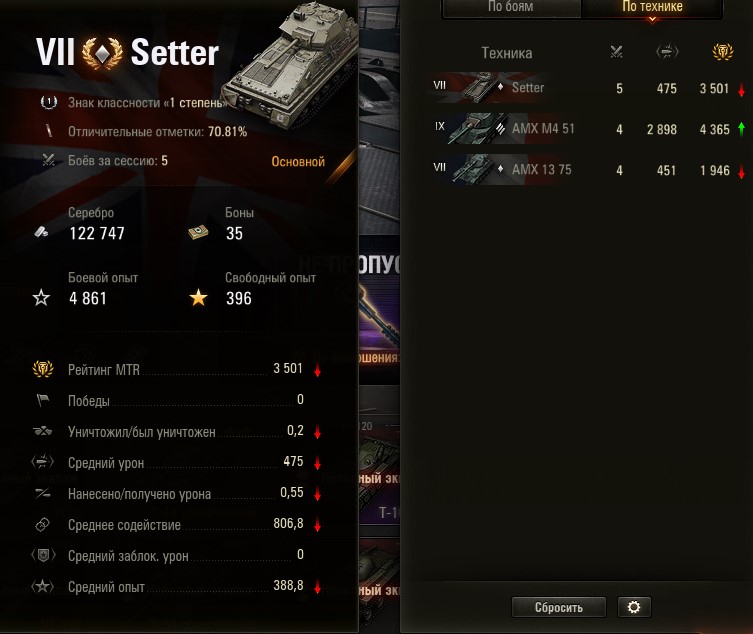Select the По технике tab
753x634 pixels.
point(652,8)
